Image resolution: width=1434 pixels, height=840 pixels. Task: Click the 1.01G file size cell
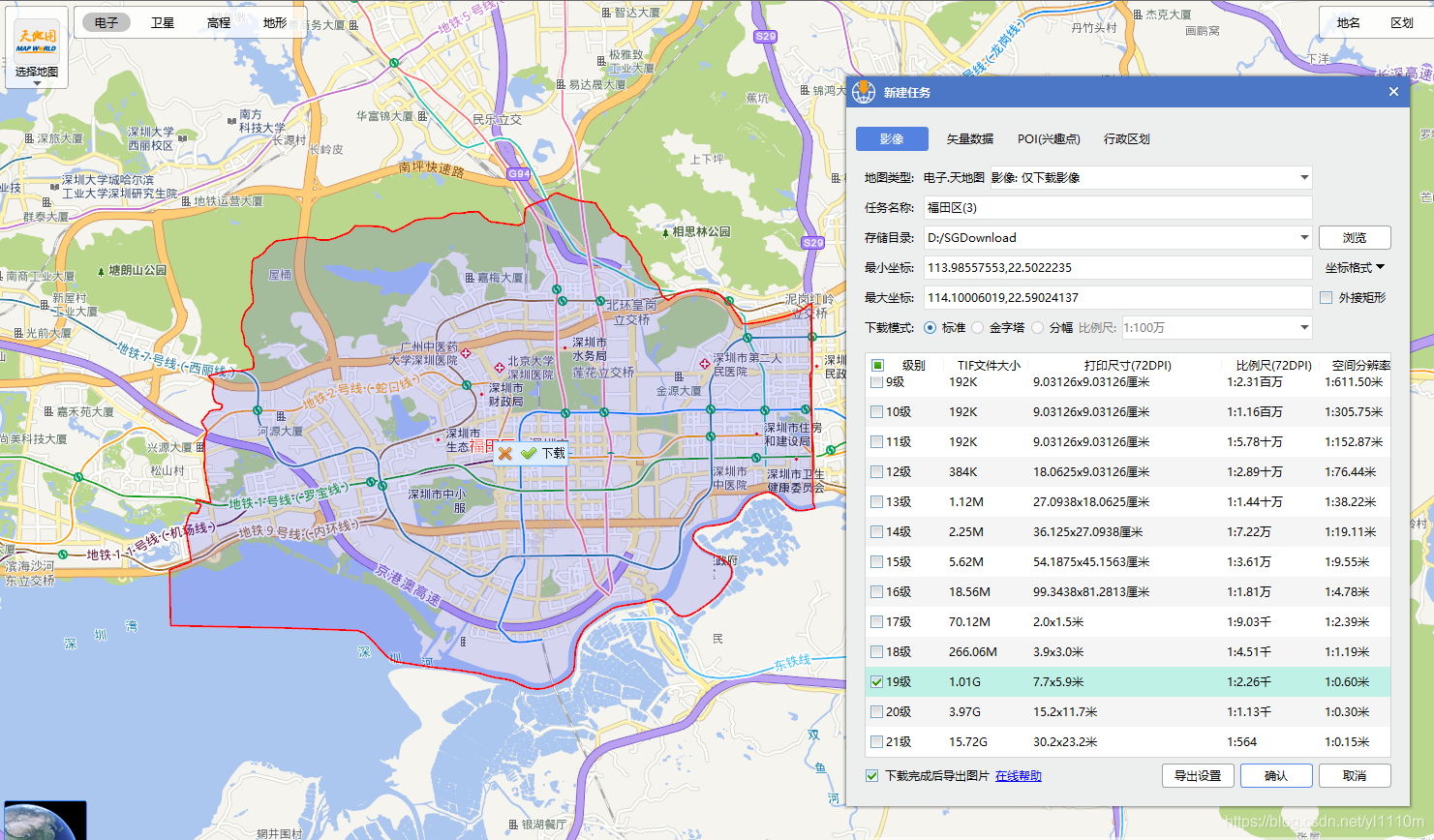(964, 681)
